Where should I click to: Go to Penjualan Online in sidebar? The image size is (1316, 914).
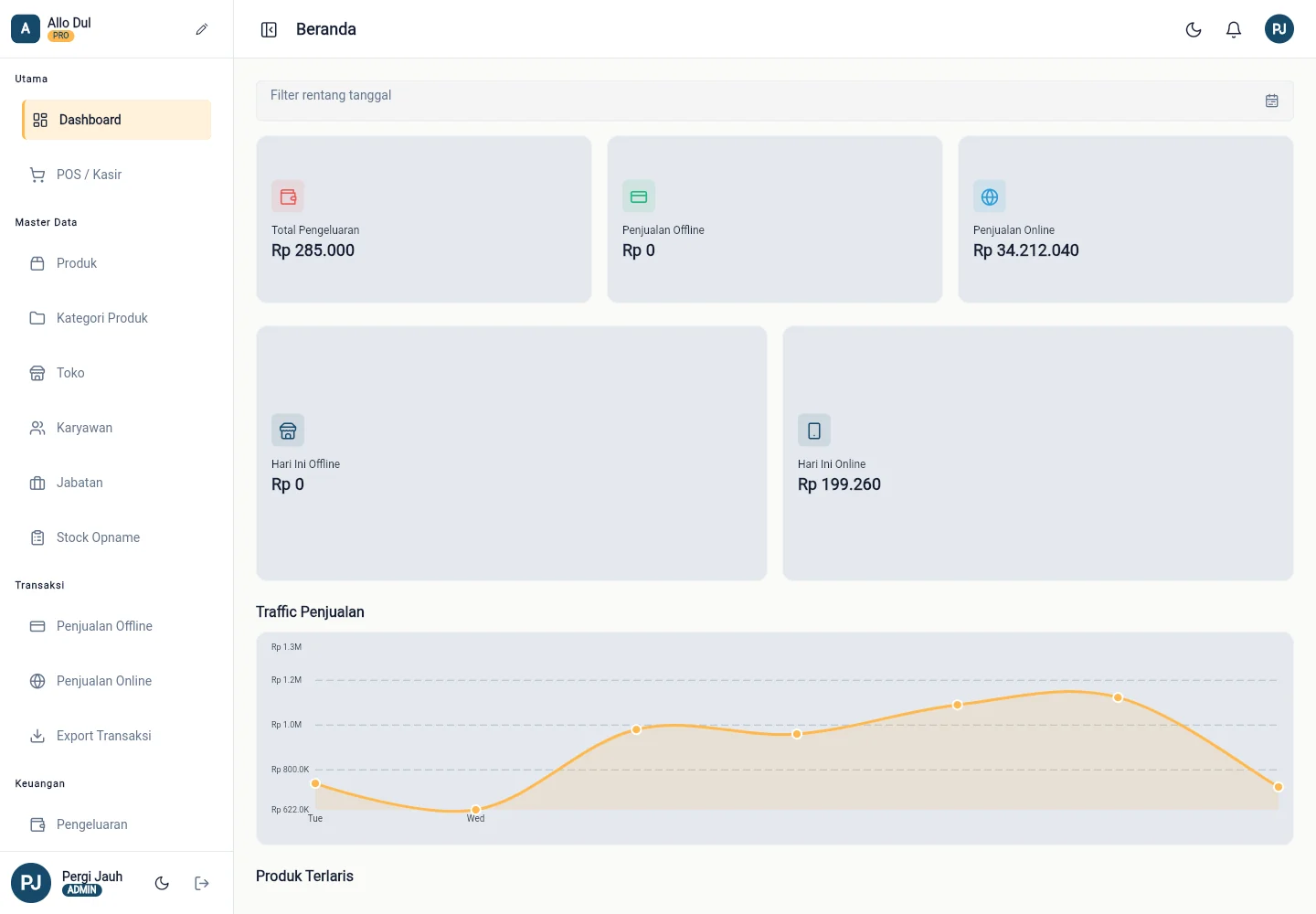coord(117,681)
